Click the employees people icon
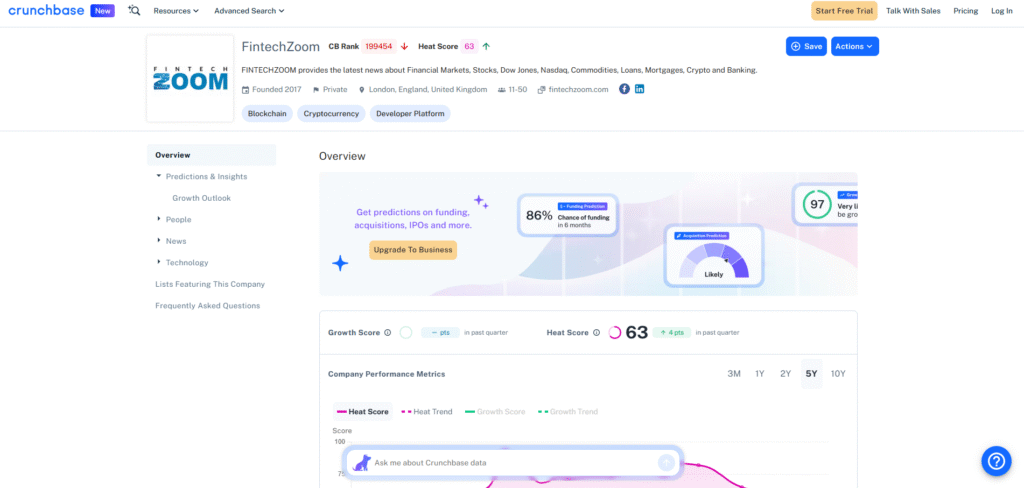 [x=502, y=89]
